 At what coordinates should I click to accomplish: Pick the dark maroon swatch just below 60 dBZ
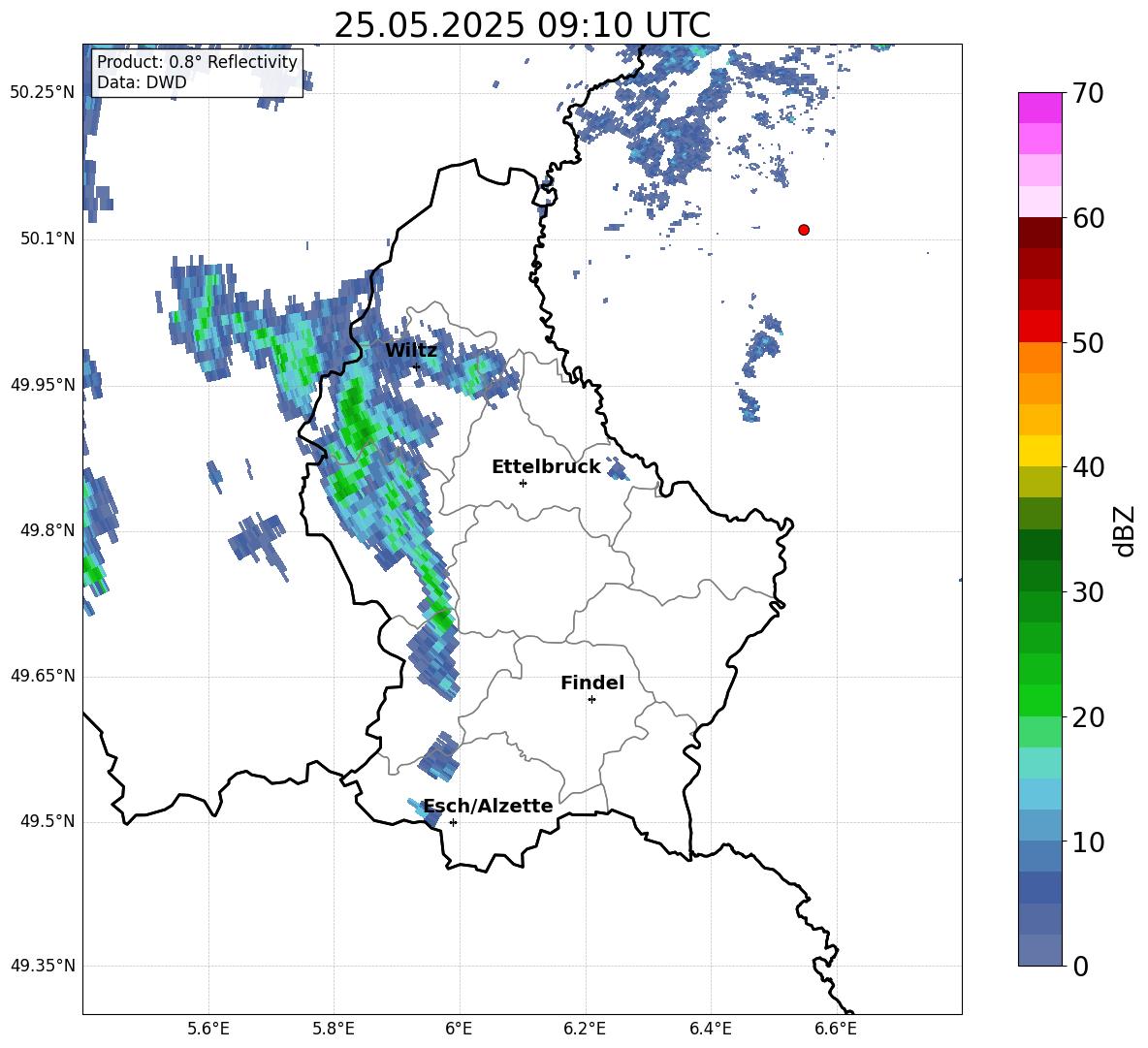click(1040, 233)
